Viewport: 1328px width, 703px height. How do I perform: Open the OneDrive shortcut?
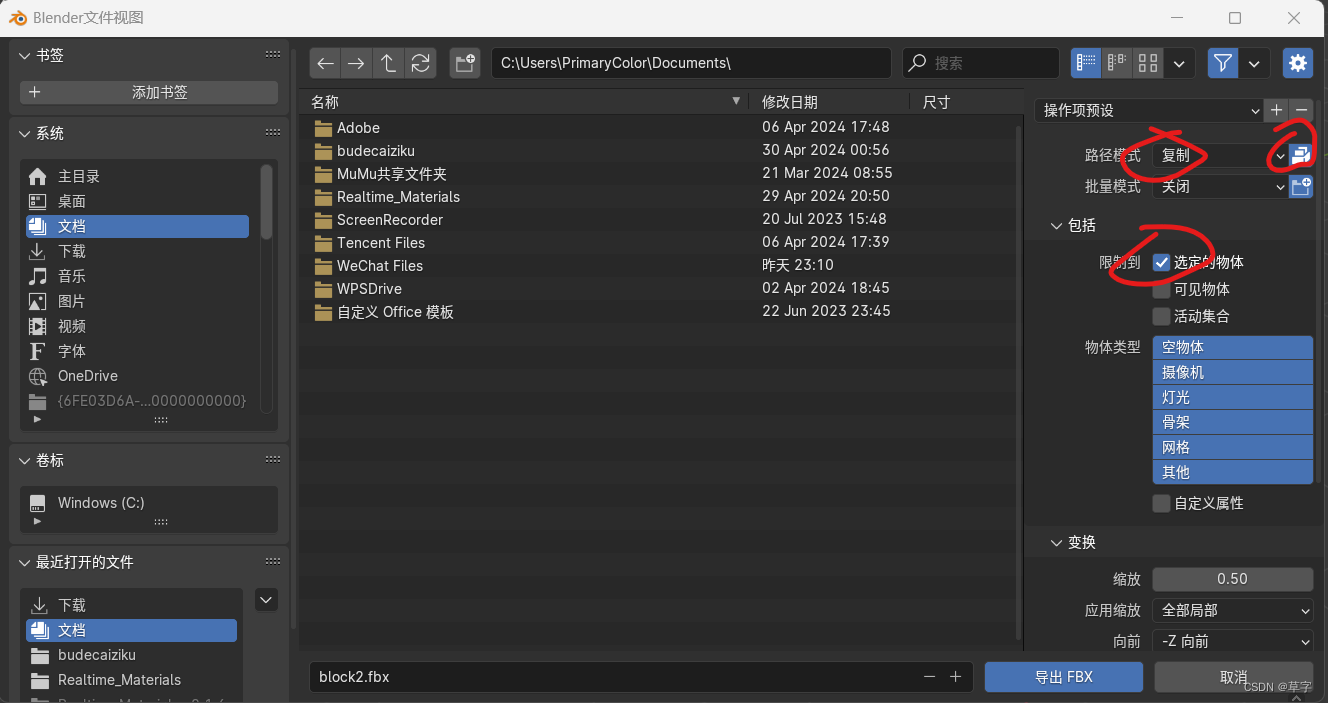tap(138, 376)
